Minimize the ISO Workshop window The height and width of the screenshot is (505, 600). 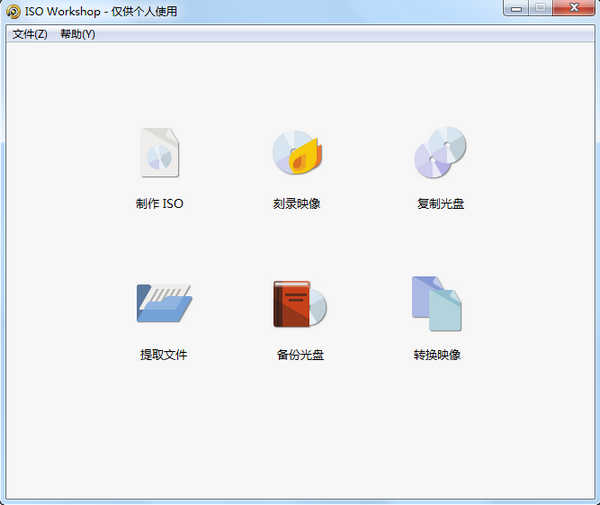click(516, 8)
